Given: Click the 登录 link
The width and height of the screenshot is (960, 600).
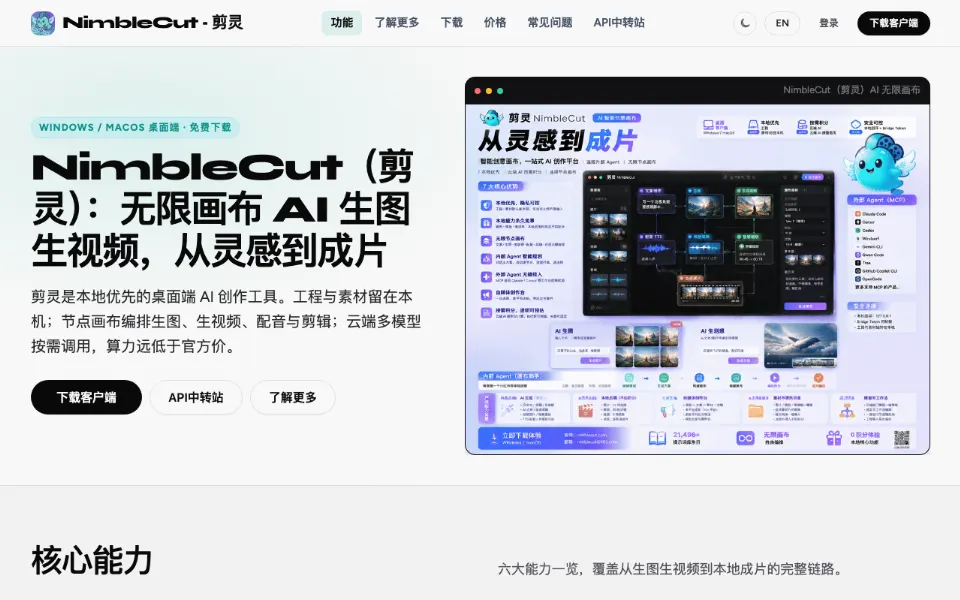Looking at the screenshot, I should click(x=828, y=23).
